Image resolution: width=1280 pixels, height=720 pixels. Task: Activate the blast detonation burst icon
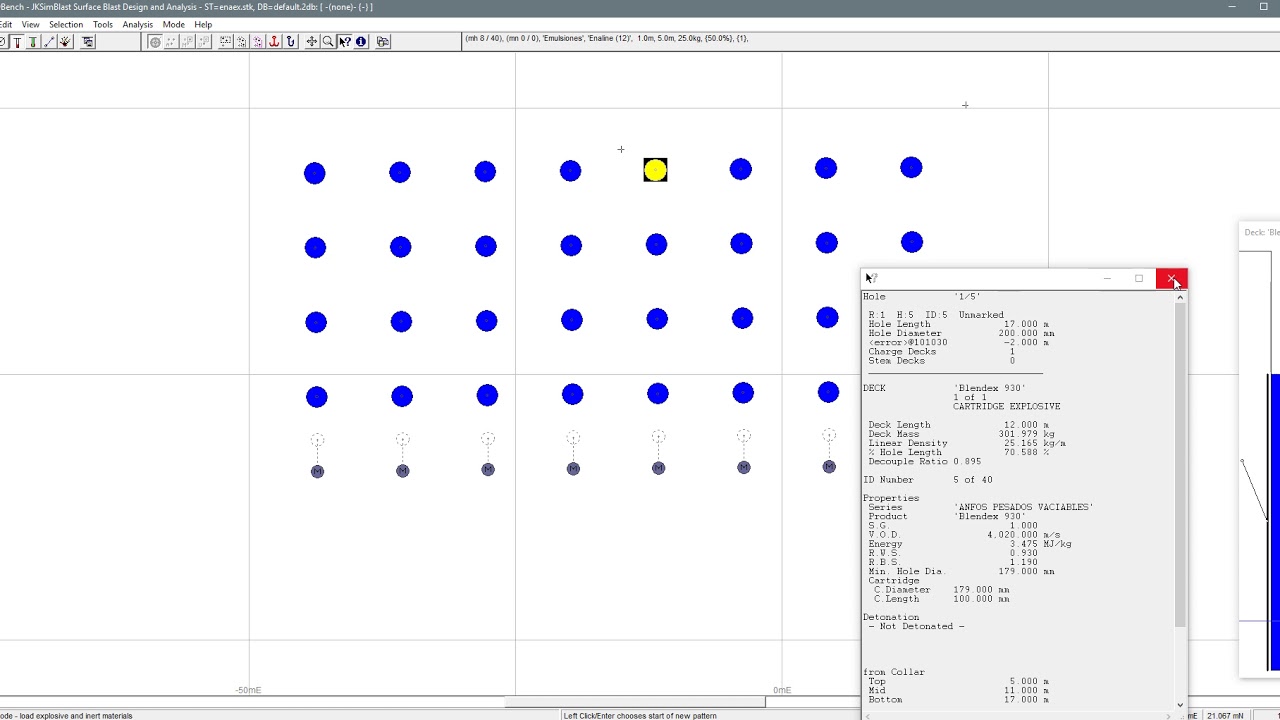(65, 42)
